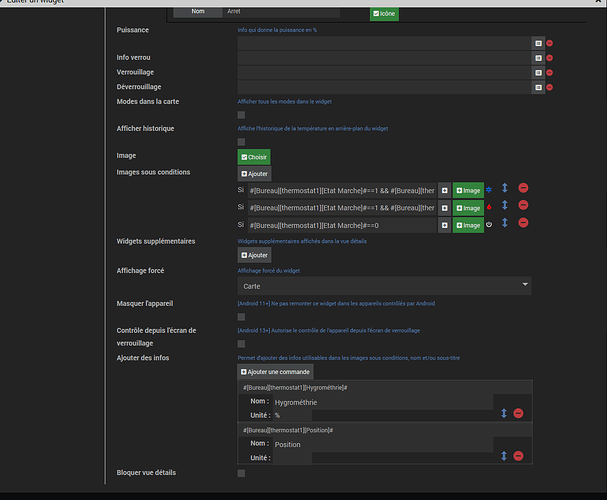Insert a command into the second condition
The height and width of the screenshot is (500, 607).
(444, 207)
